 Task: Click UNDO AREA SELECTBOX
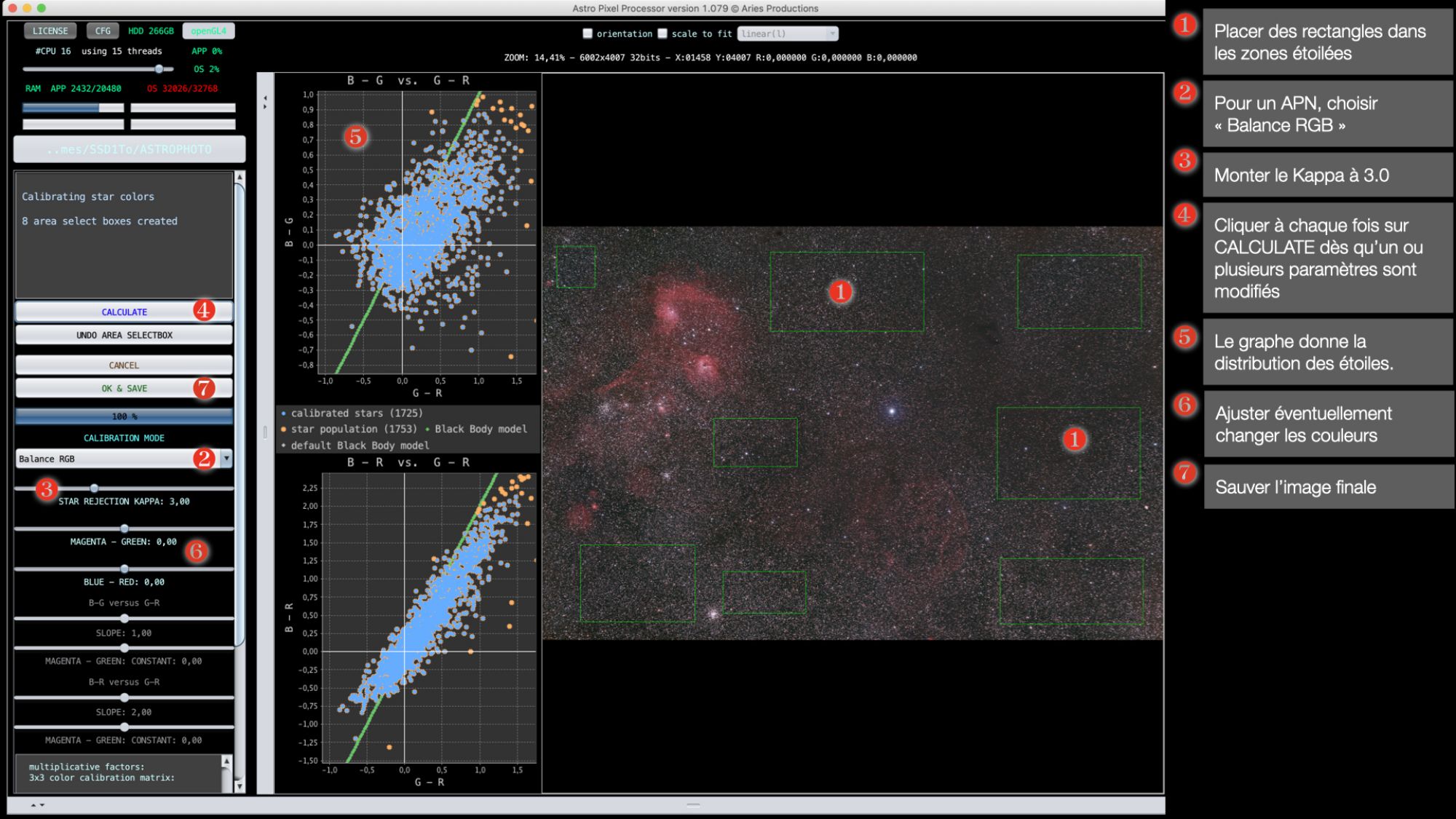pos(124,336)
